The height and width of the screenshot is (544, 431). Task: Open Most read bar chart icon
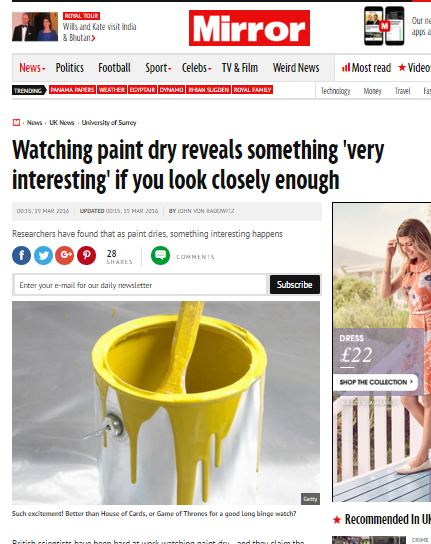click(346, 67)
